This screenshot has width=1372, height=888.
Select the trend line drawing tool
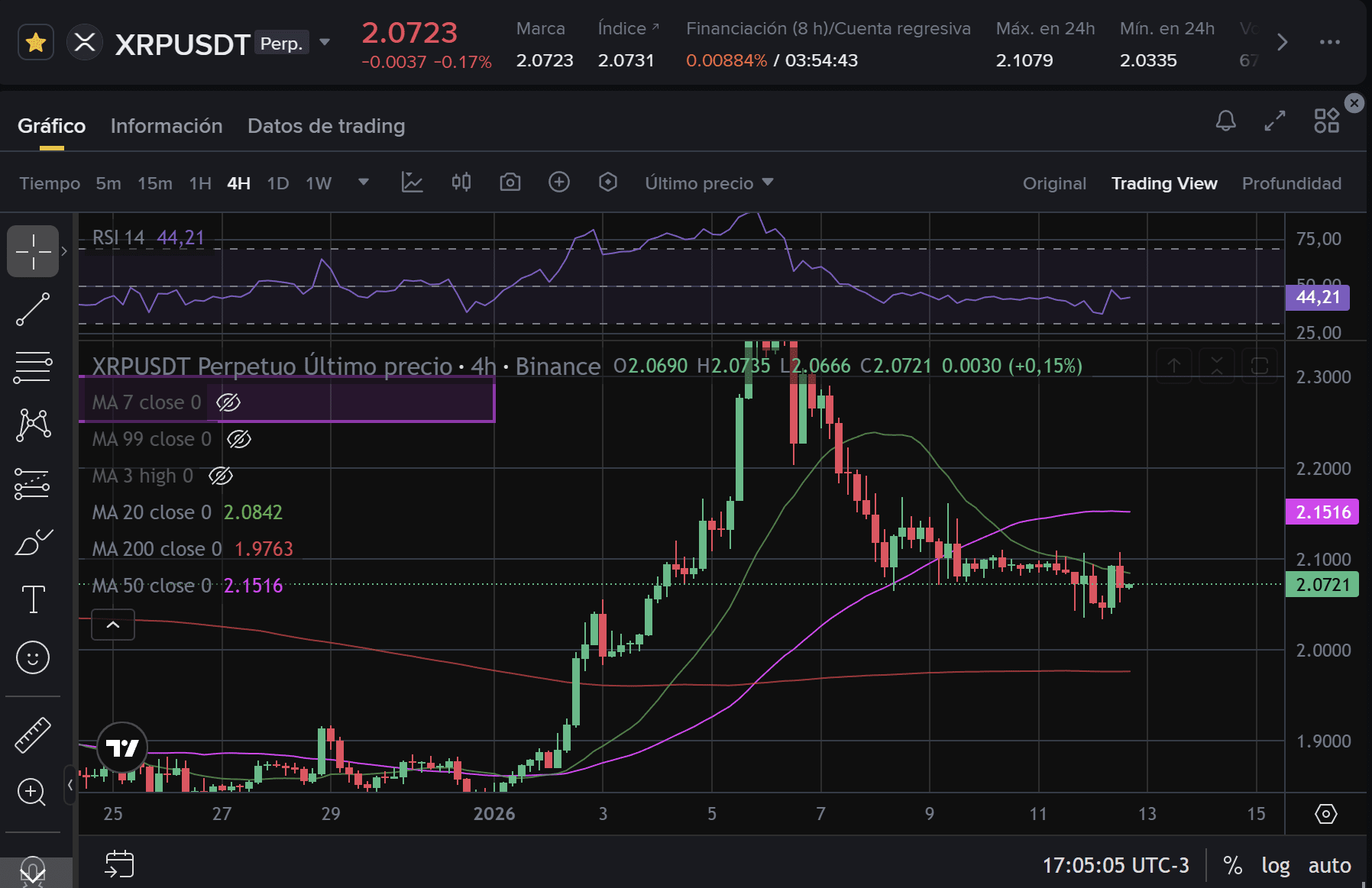(x=33, y=309)
